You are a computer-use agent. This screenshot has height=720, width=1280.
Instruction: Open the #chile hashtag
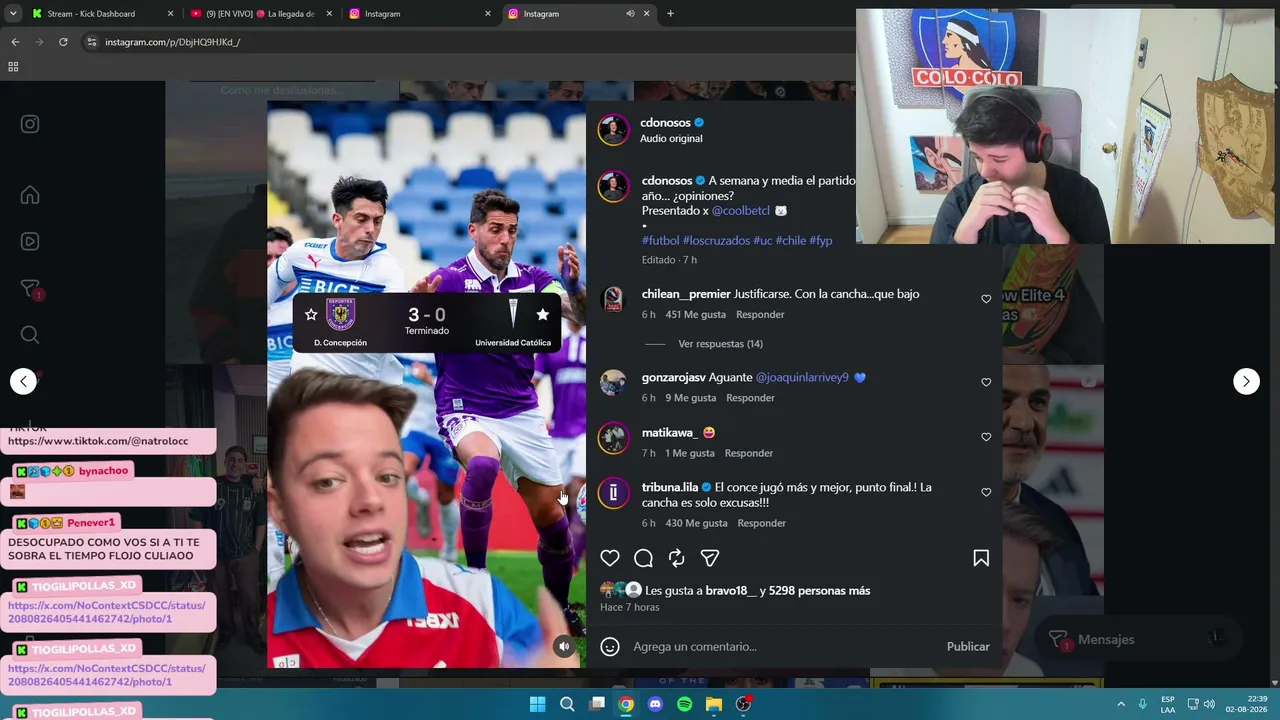coord(791,241)
